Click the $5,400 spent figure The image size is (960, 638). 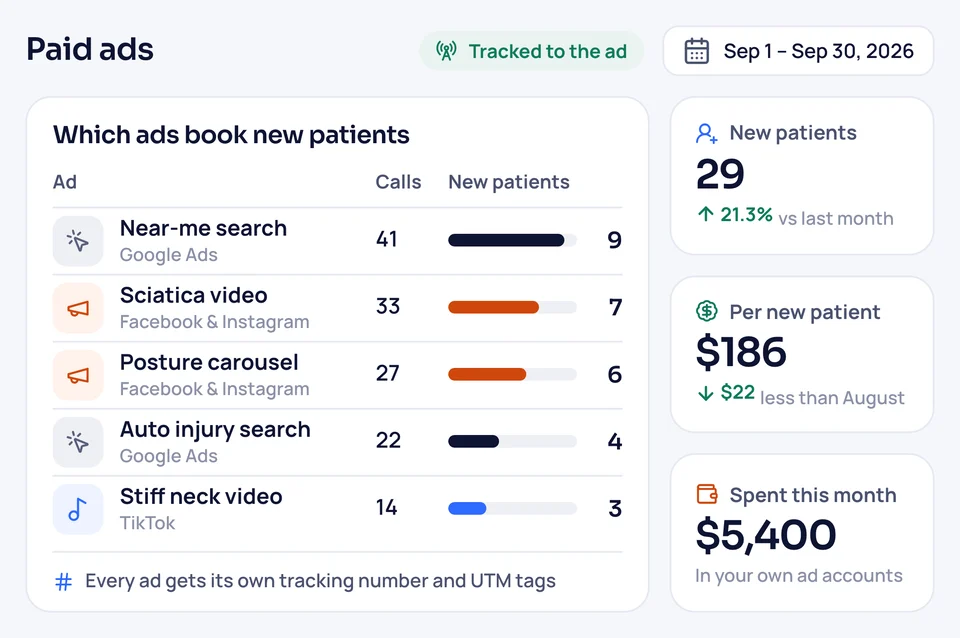[766, 536]
